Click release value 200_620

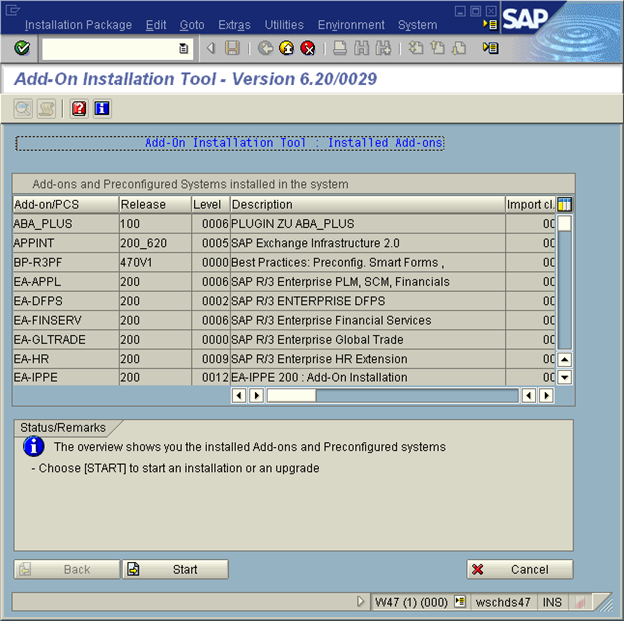[155, 243]
